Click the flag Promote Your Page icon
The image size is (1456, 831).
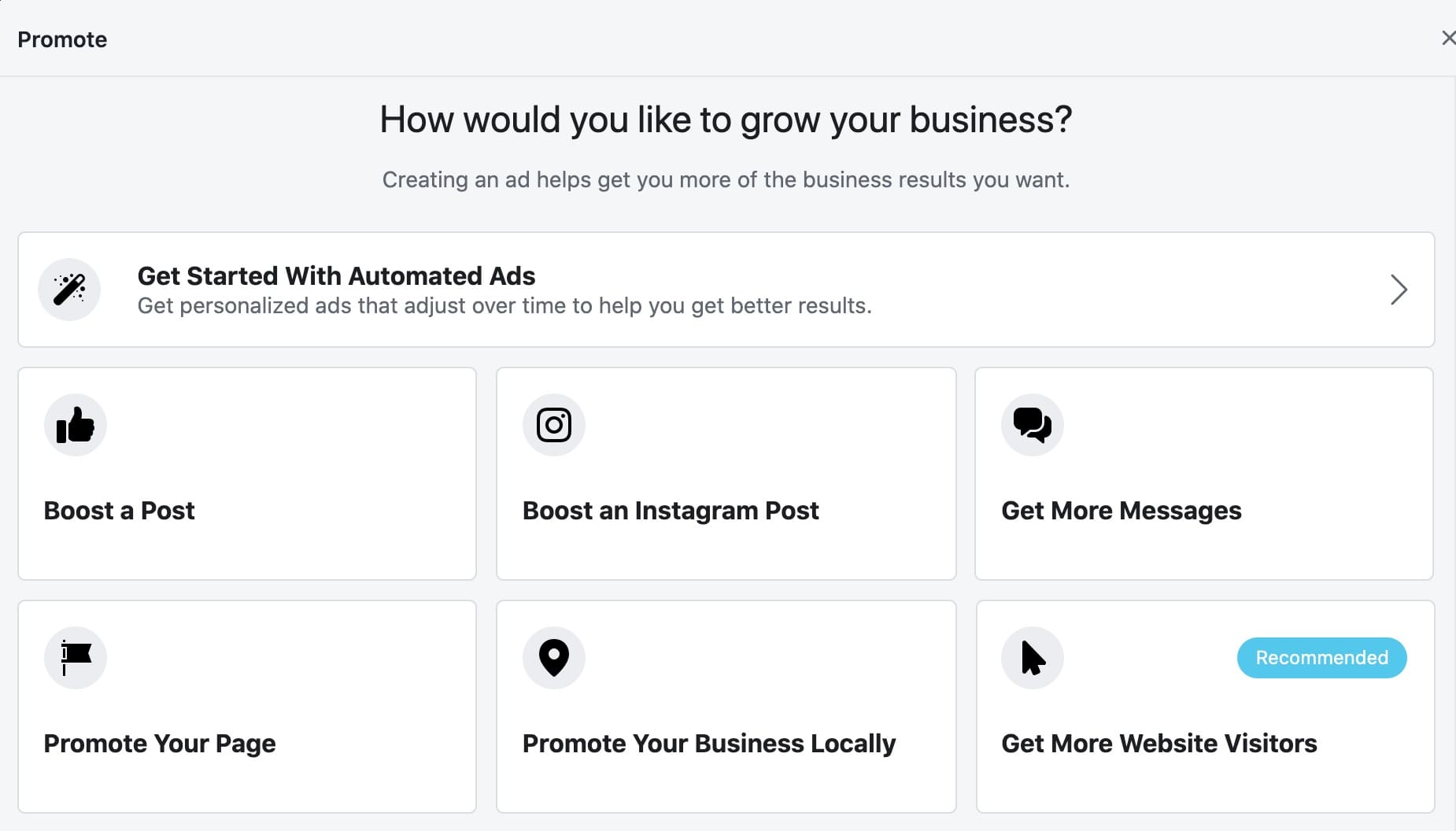tap(76, 658)
